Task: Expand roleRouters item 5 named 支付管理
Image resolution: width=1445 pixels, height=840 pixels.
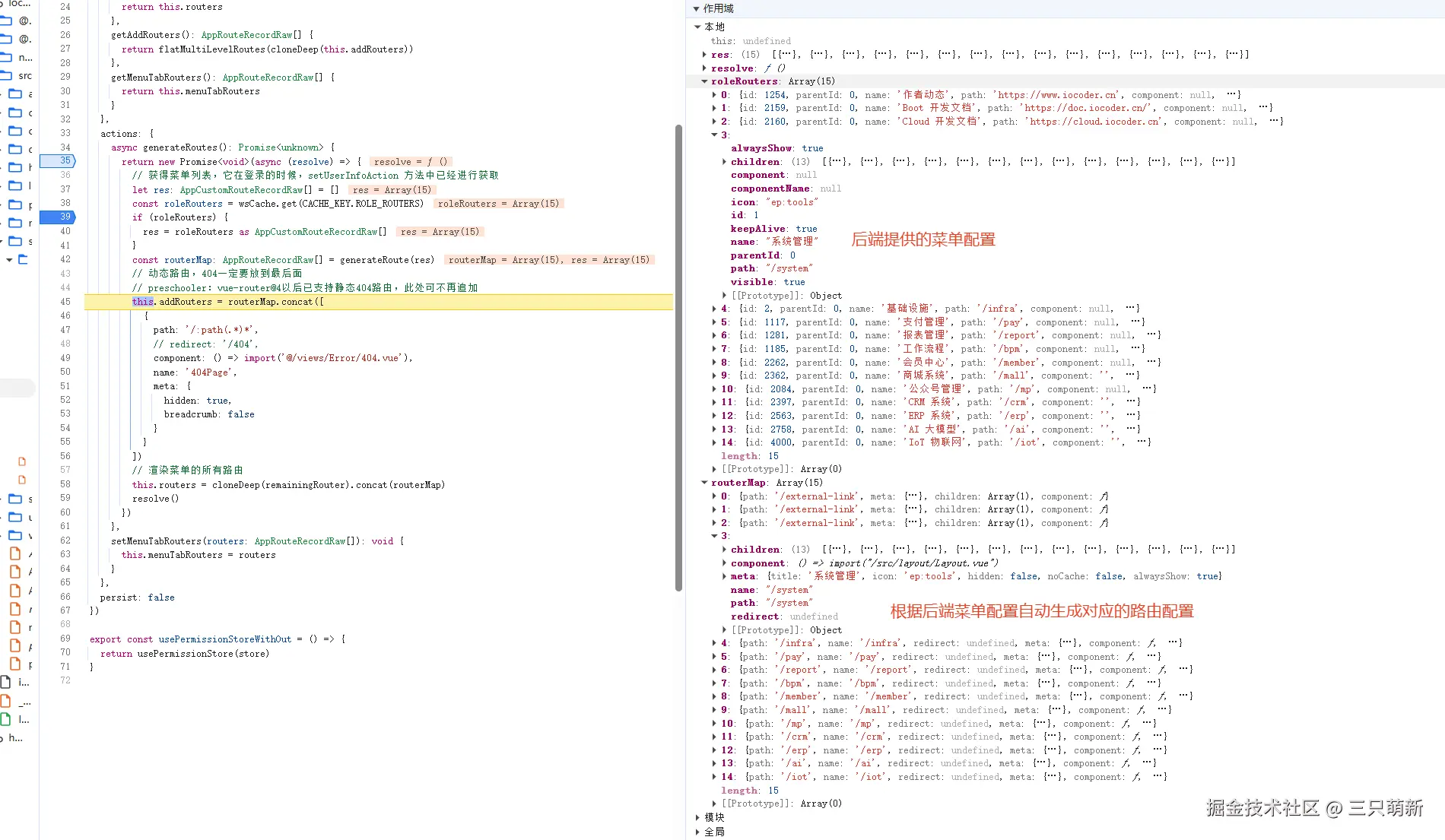Action: click(x=714, y=322)
